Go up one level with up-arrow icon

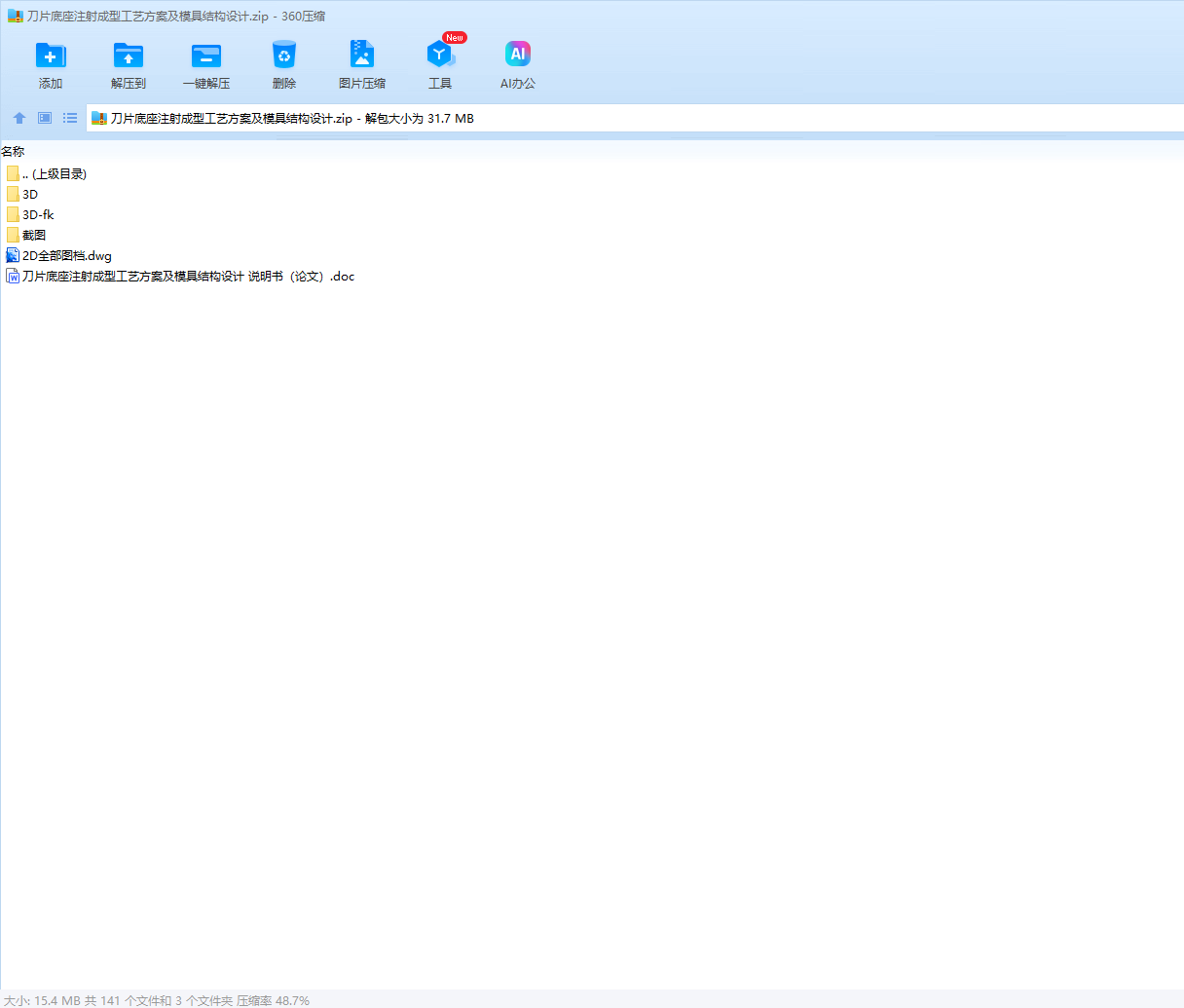point(19,118)
